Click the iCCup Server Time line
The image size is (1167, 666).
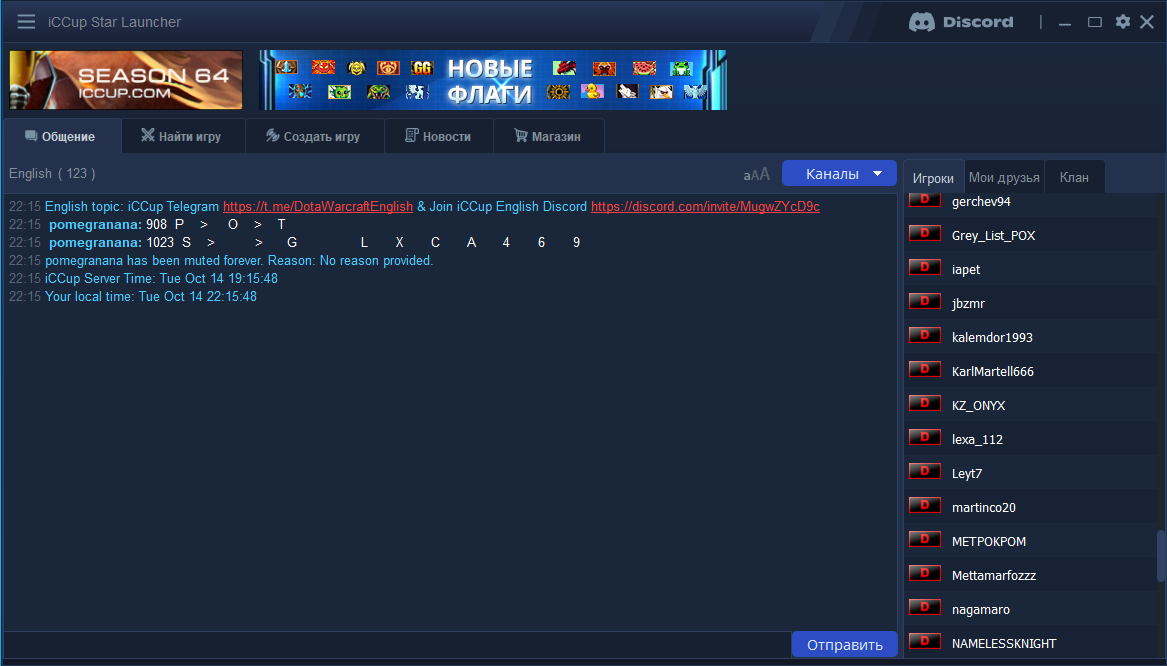coord(162,278)
